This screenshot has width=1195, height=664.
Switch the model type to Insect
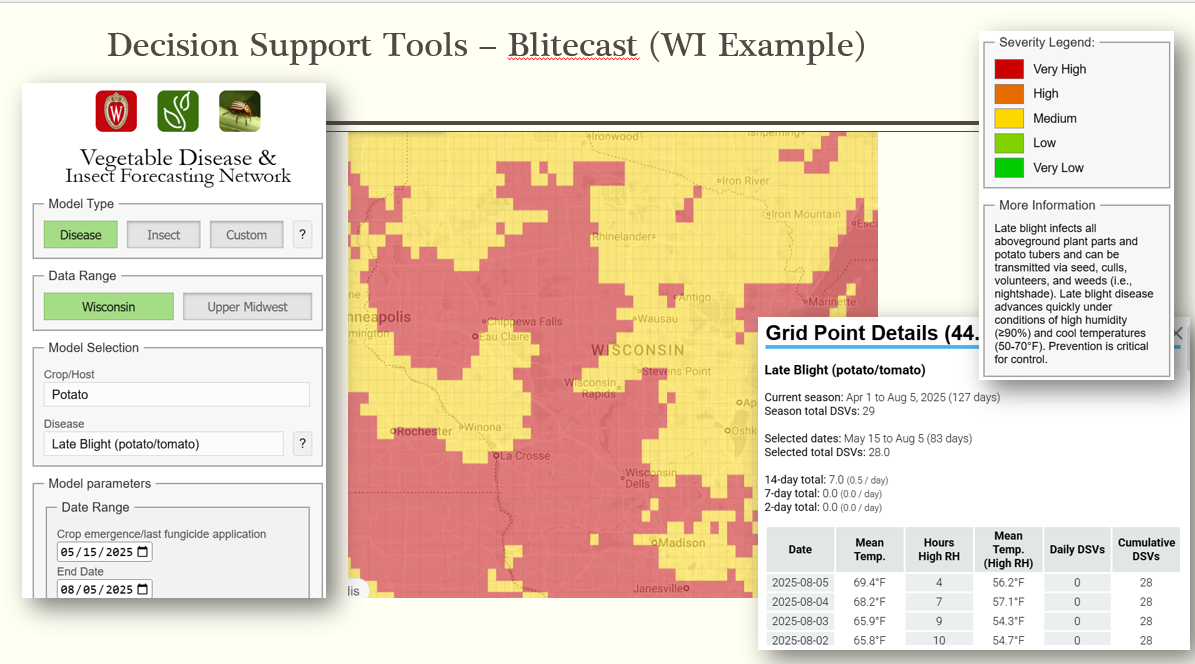(x=164, y=235)
